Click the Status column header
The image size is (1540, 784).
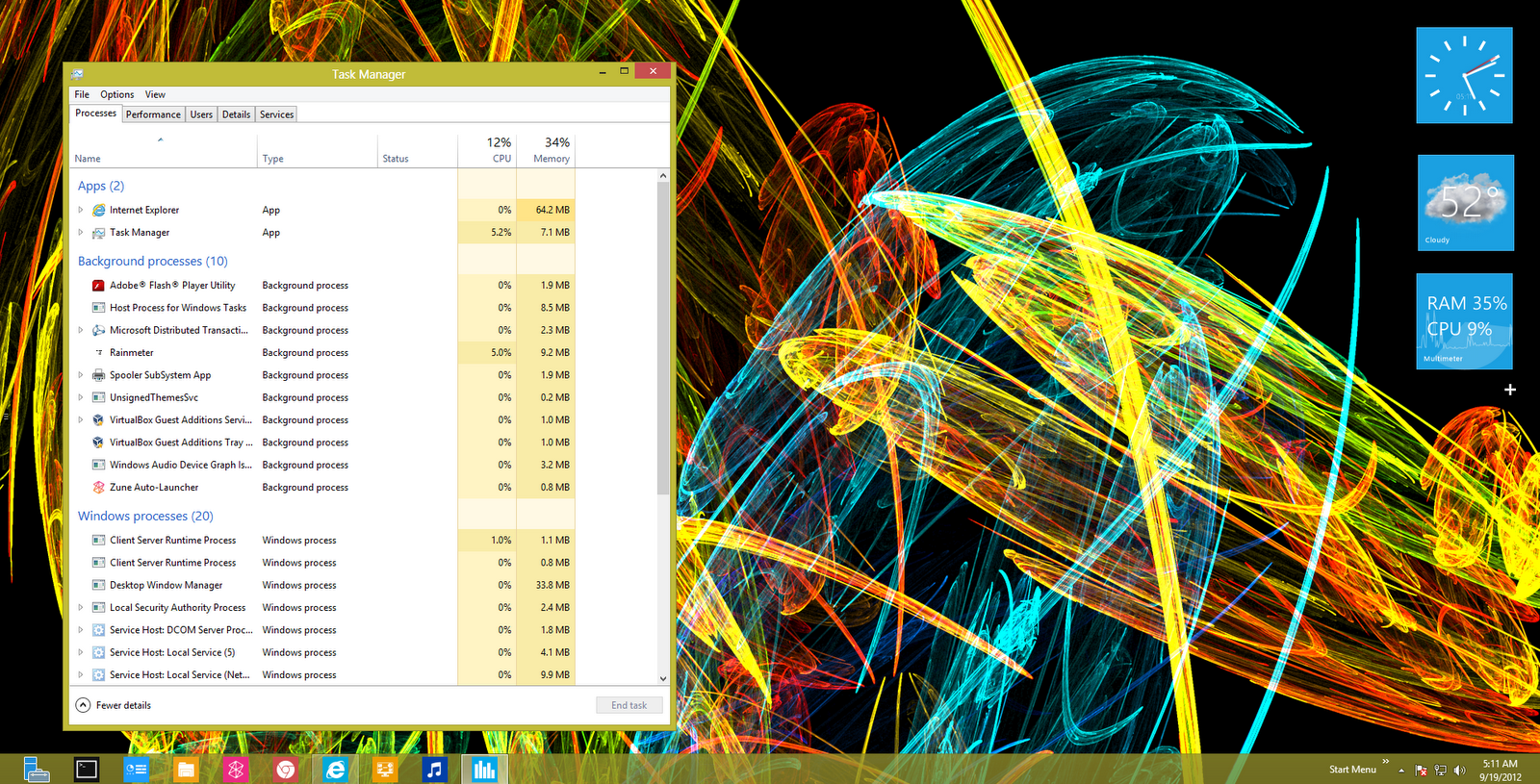point(418,151)
